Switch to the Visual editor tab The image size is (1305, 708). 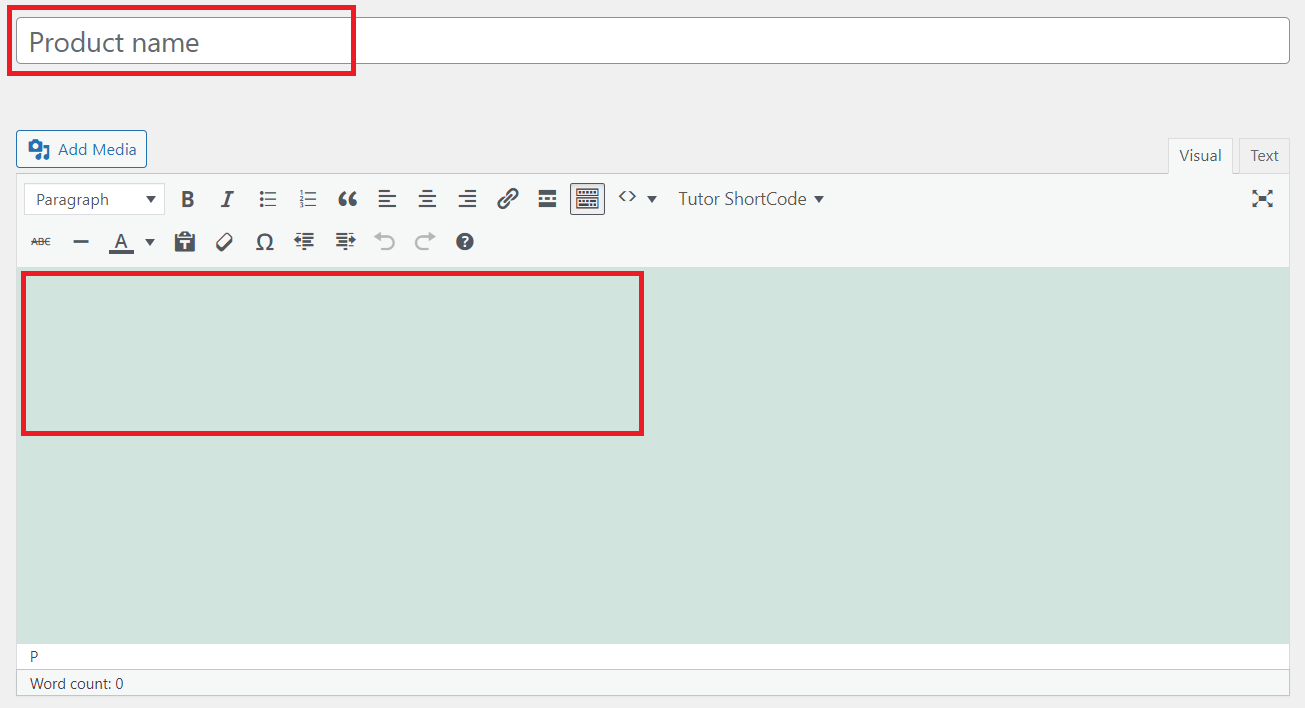tap(1200, 156)
